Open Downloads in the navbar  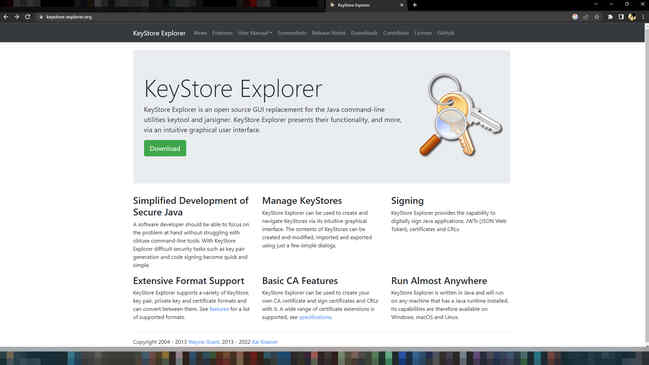[364, 33]
